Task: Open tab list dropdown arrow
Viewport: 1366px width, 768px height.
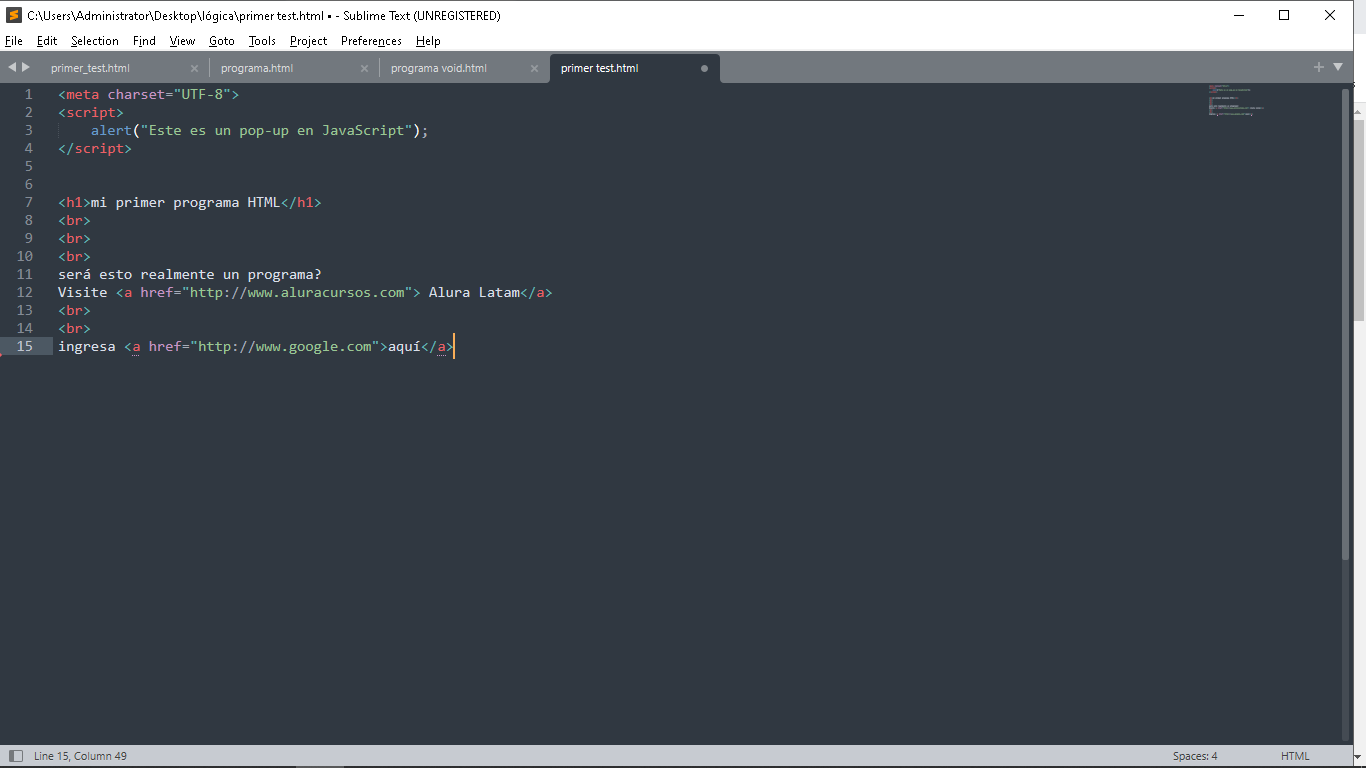Action: (1338, 67)
